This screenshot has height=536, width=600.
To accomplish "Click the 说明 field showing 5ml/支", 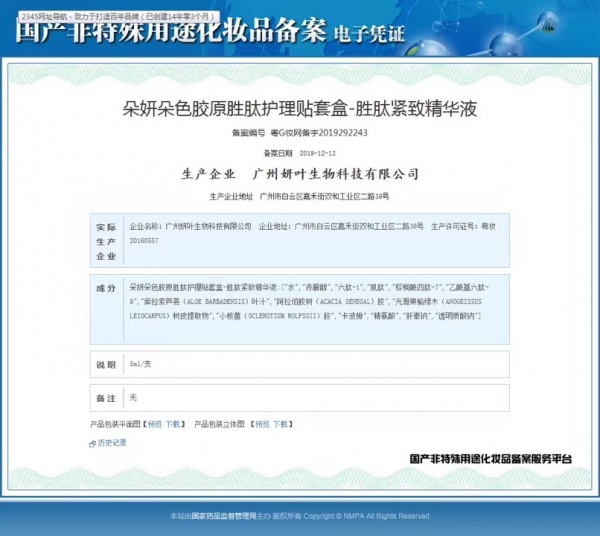I will pos(139,364).
